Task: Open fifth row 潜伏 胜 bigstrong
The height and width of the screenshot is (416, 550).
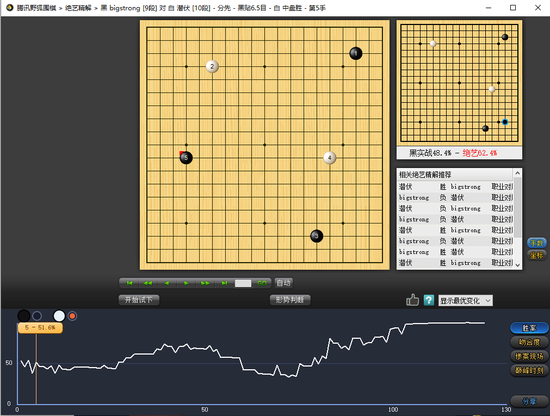Action: 455,230
